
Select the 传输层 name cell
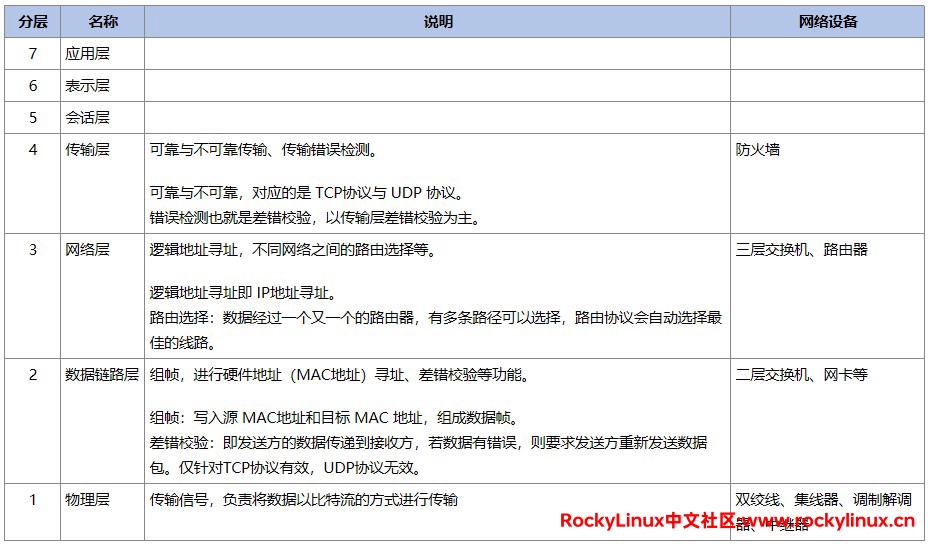[87, 150]
